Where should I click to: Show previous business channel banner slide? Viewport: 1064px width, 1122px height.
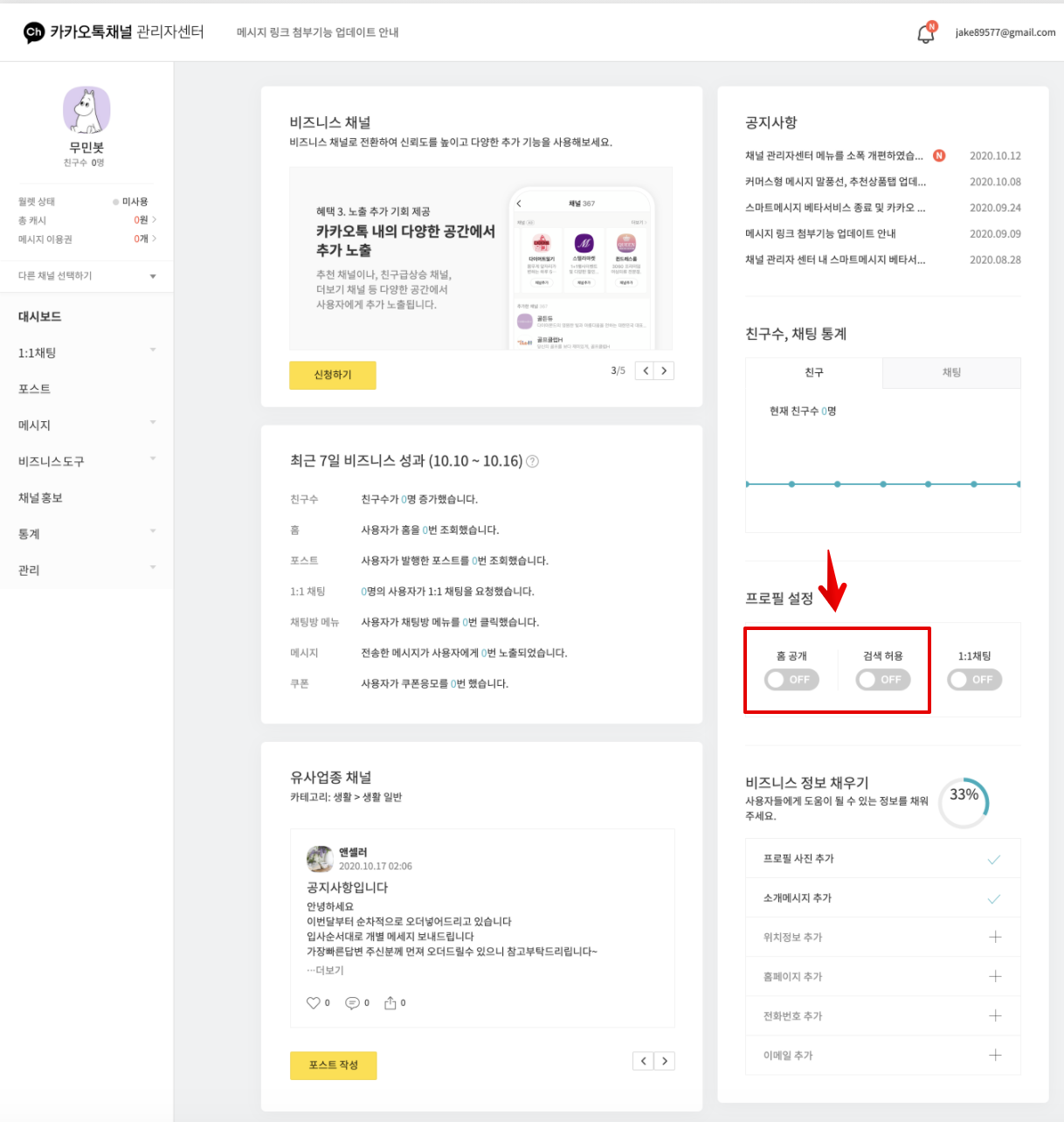tap(646, 371)
